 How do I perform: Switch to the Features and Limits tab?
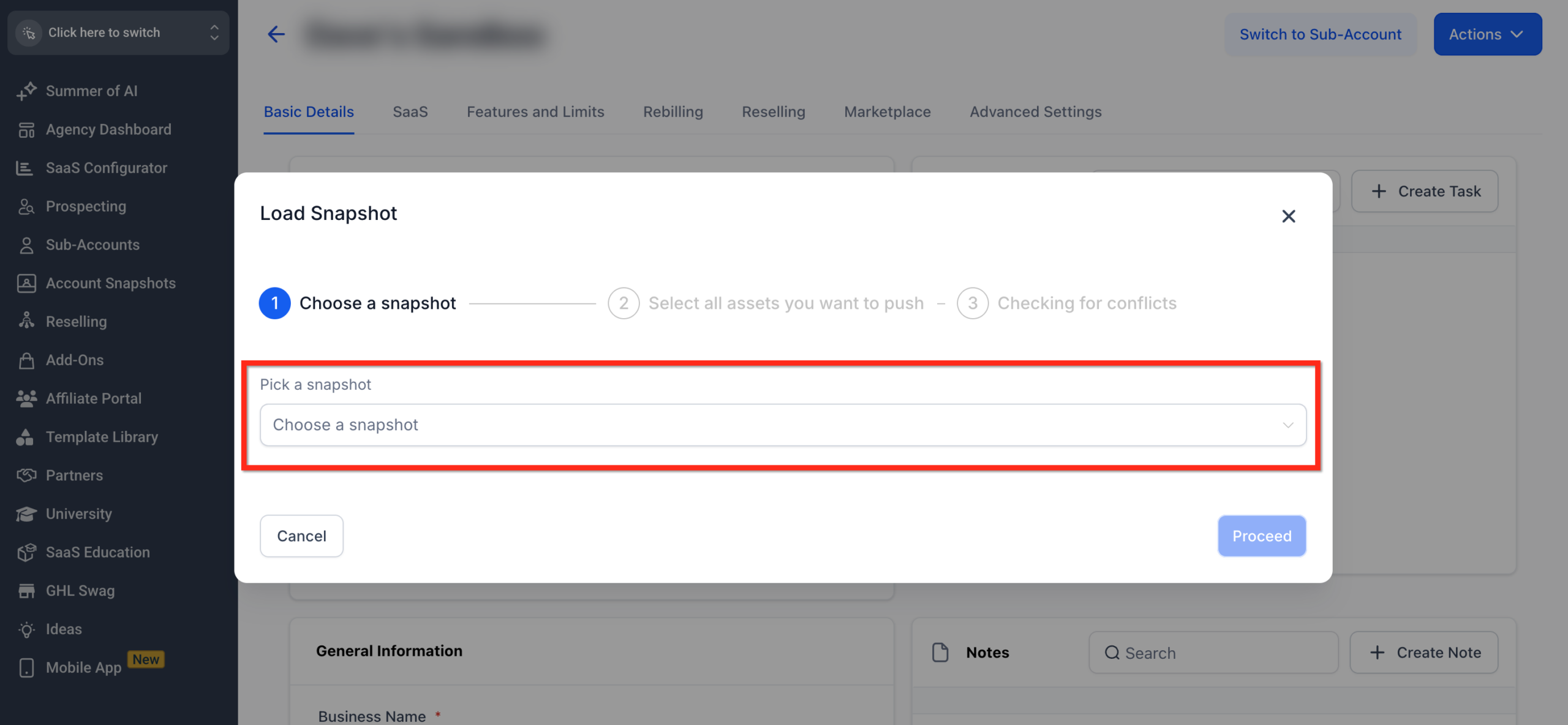(x=535, y=112)
